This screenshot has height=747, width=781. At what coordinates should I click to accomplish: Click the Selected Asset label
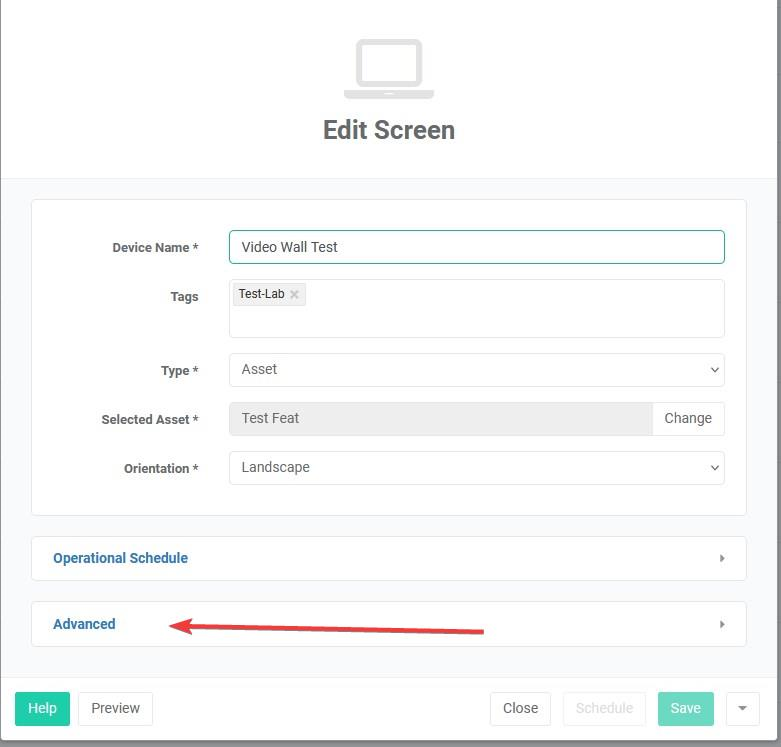(150, 419)
